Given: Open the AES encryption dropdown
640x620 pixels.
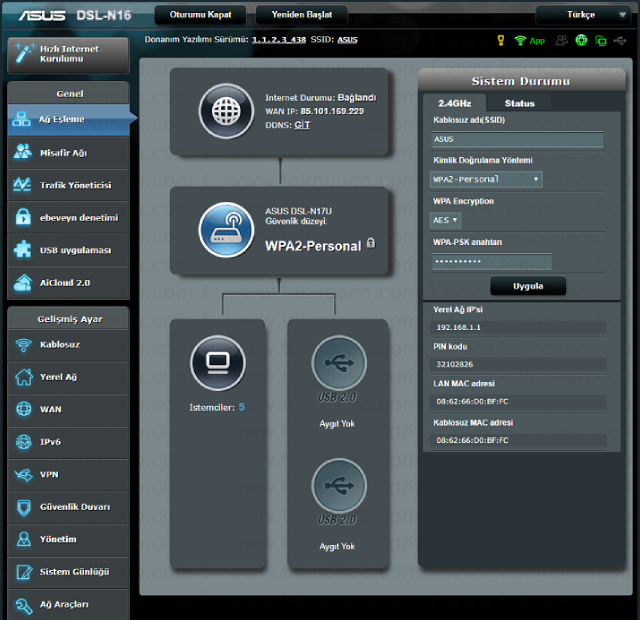Looking at the screenshot, I should pos(445,220).
